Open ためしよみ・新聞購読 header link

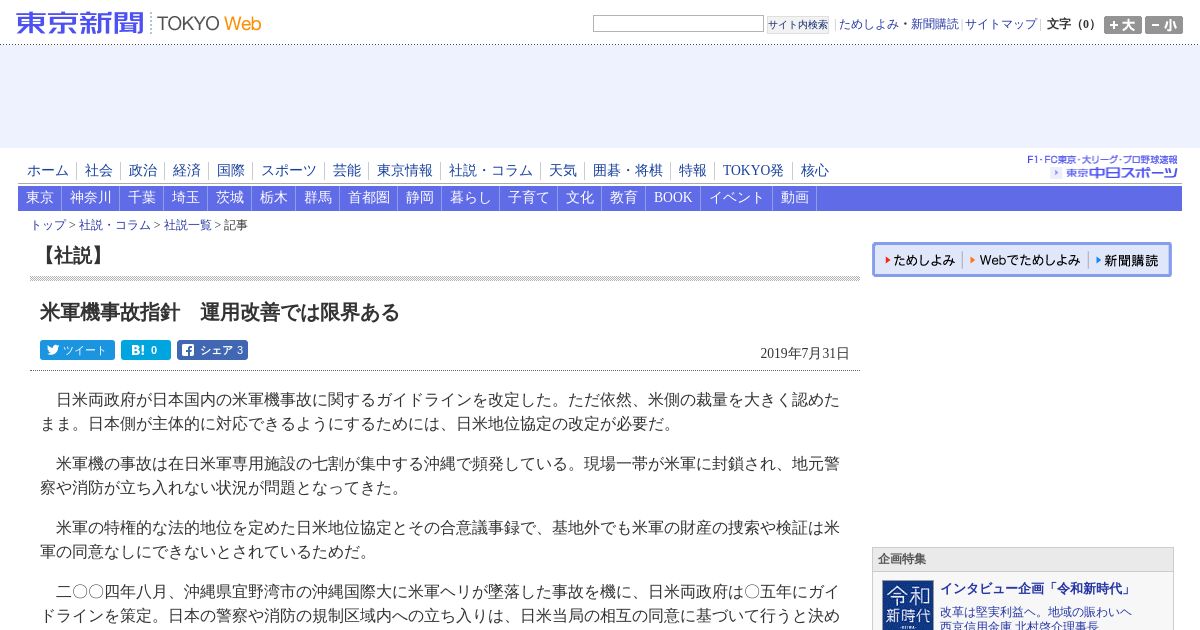[x=898, y=24]
